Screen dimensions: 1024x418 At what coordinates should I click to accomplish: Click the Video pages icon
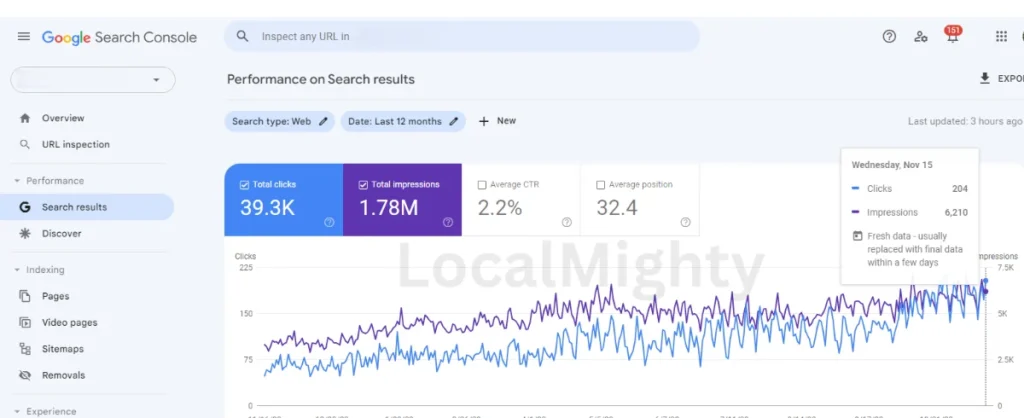coord(25,322)
